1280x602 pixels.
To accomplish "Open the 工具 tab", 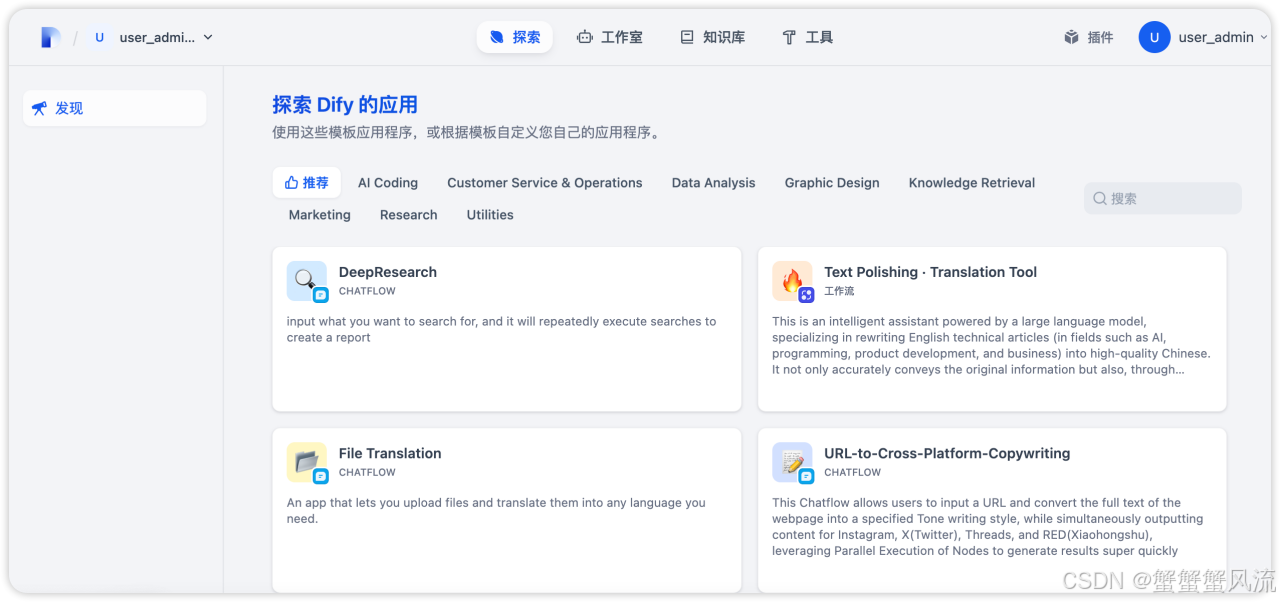I will click(x=807, y=37).
